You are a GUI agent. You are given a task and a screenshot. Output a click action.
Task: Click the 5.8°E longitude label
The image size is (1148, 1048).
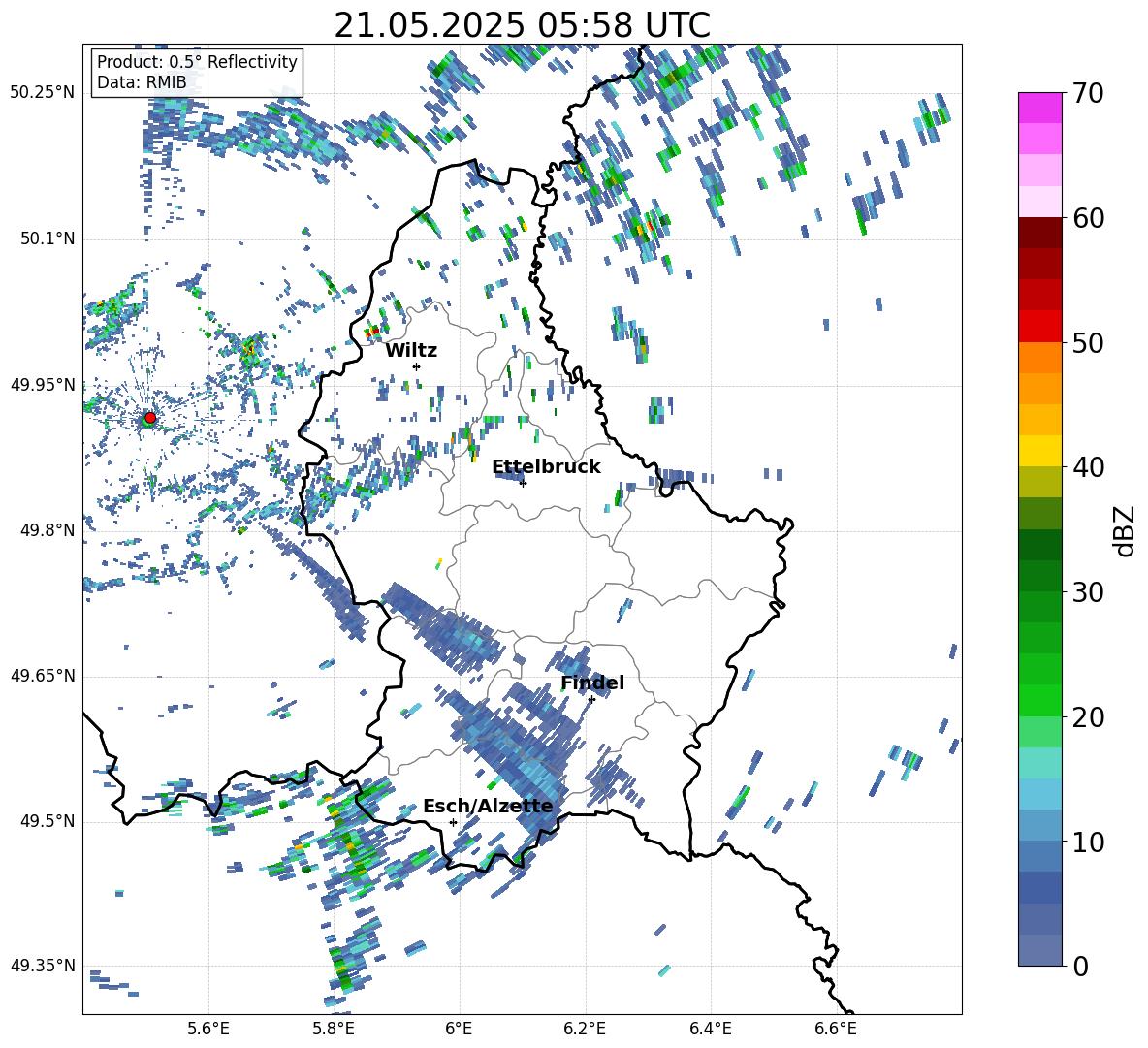coord(334,1029)
